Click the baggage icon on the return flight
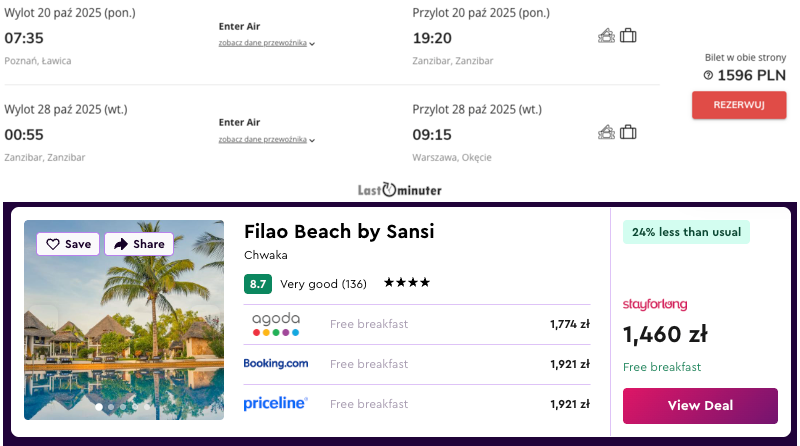 628,132
